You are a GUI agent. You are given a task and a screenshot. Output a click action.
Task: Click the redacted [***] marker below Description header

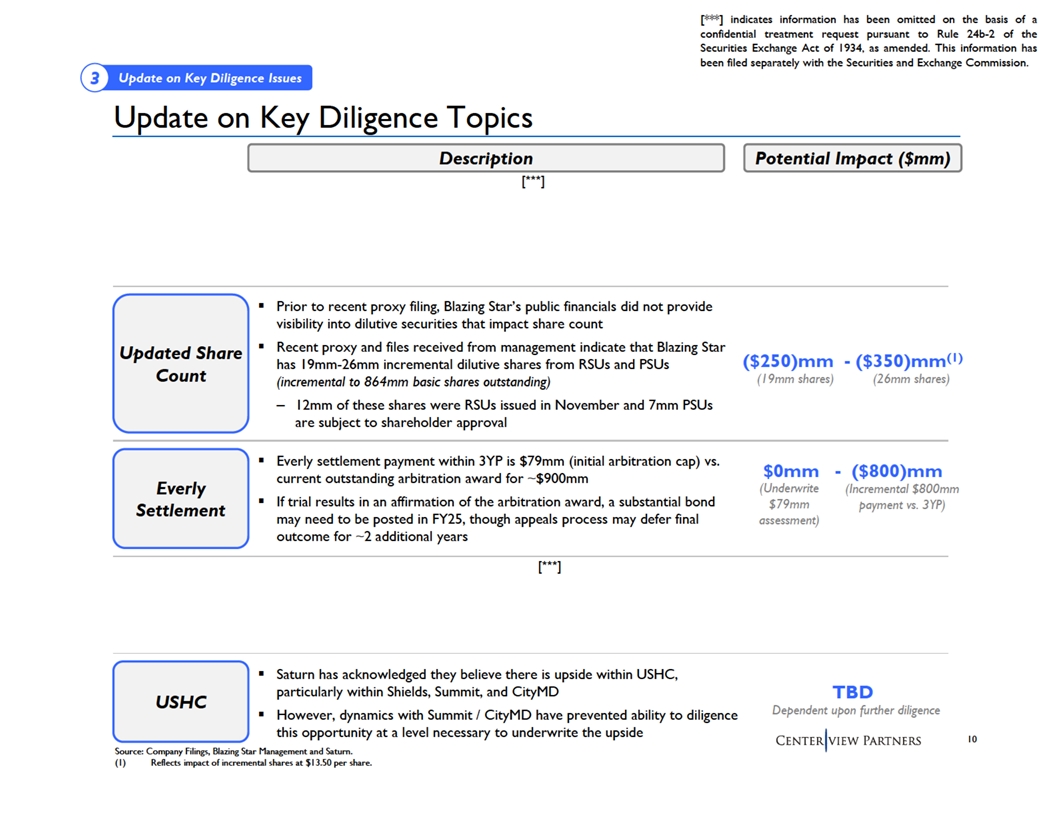pyautogui.click(x=533, y=181)
